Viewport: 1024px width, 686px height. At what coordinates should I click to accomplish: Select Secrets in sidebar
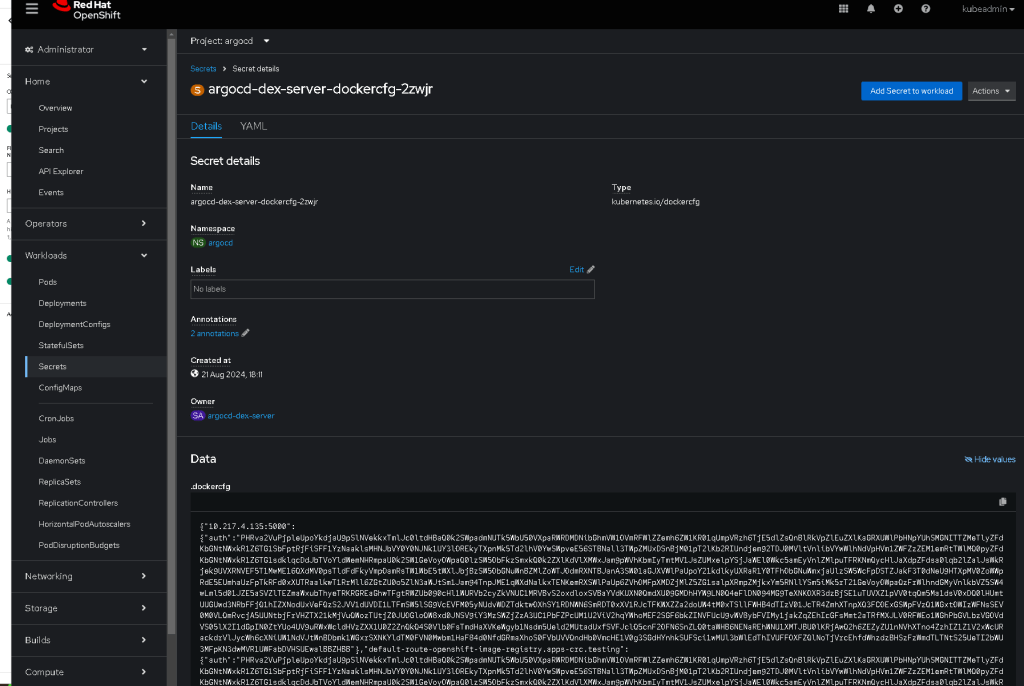click(x=52, y=367)
